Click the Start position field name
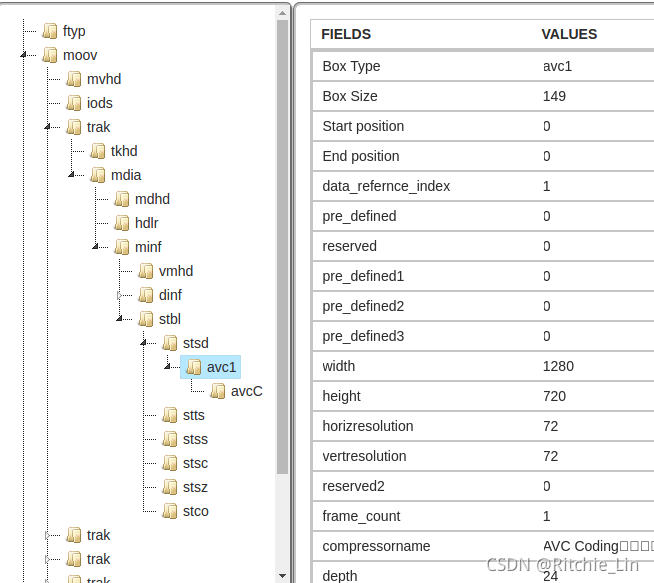The height and width of the screenshot is (583, 654). click(x=363, y=126)
